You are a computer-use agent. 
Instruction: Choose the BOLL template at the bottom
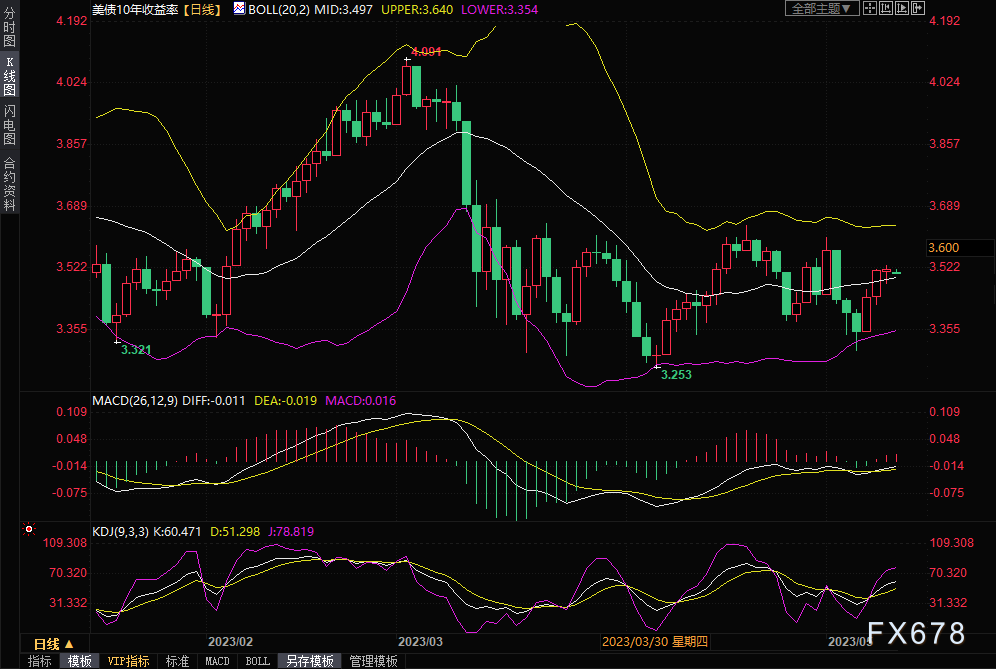[257, 661]
